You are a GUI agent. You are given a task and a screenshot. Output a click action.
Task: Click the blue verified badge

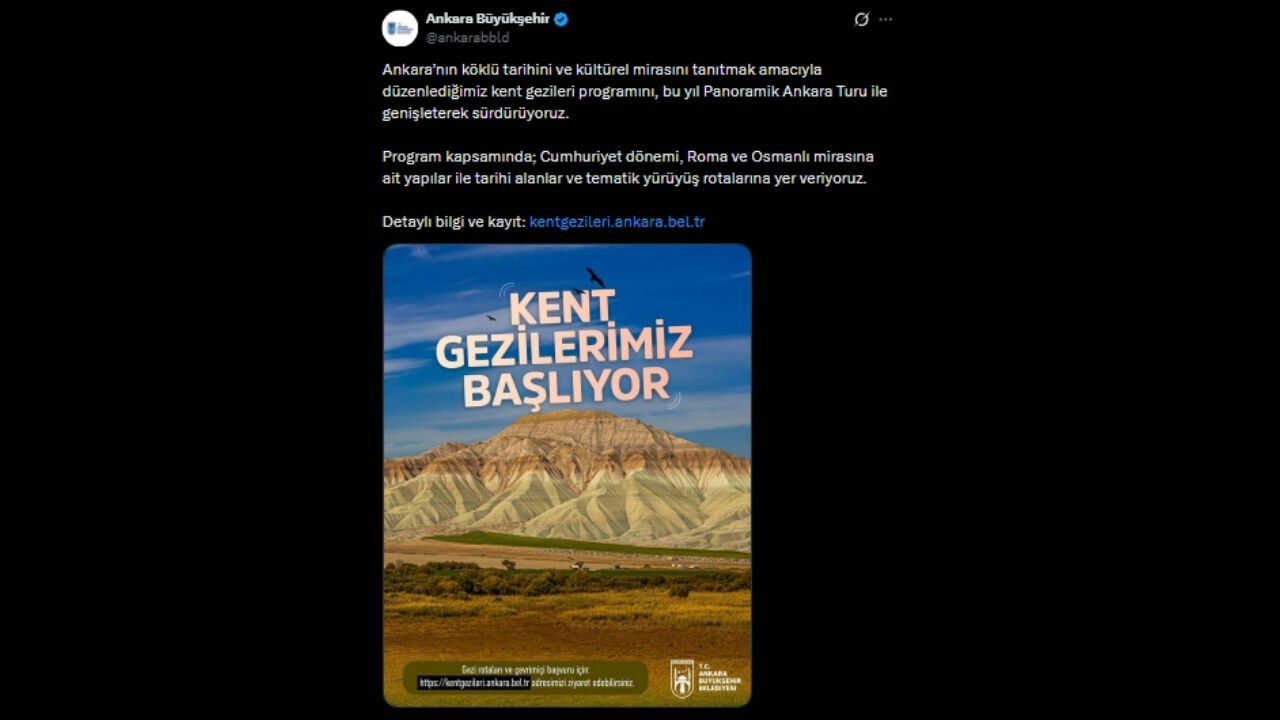(561, 19)
